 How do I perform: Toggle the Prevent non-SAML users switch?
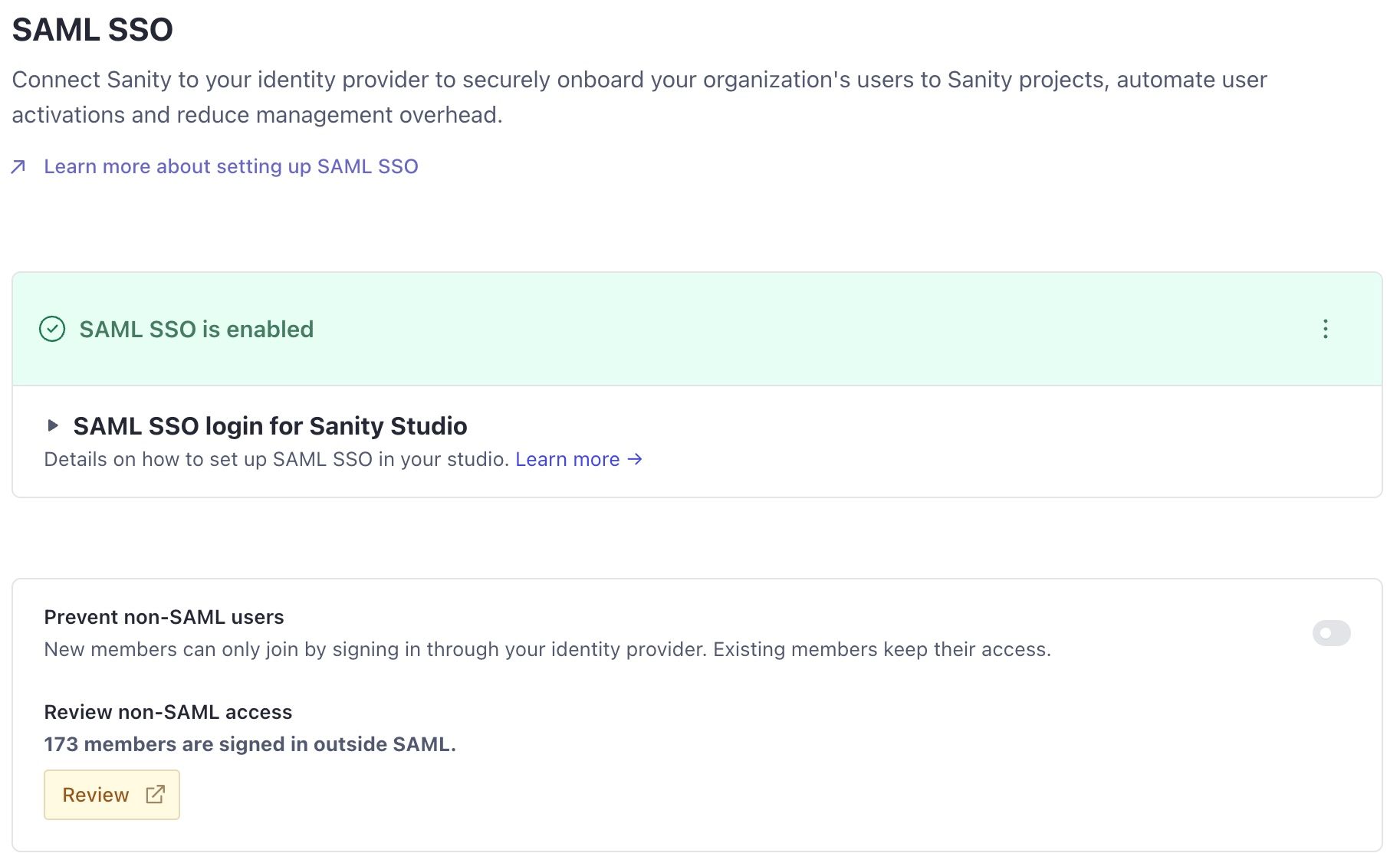tap(1331, 633)
